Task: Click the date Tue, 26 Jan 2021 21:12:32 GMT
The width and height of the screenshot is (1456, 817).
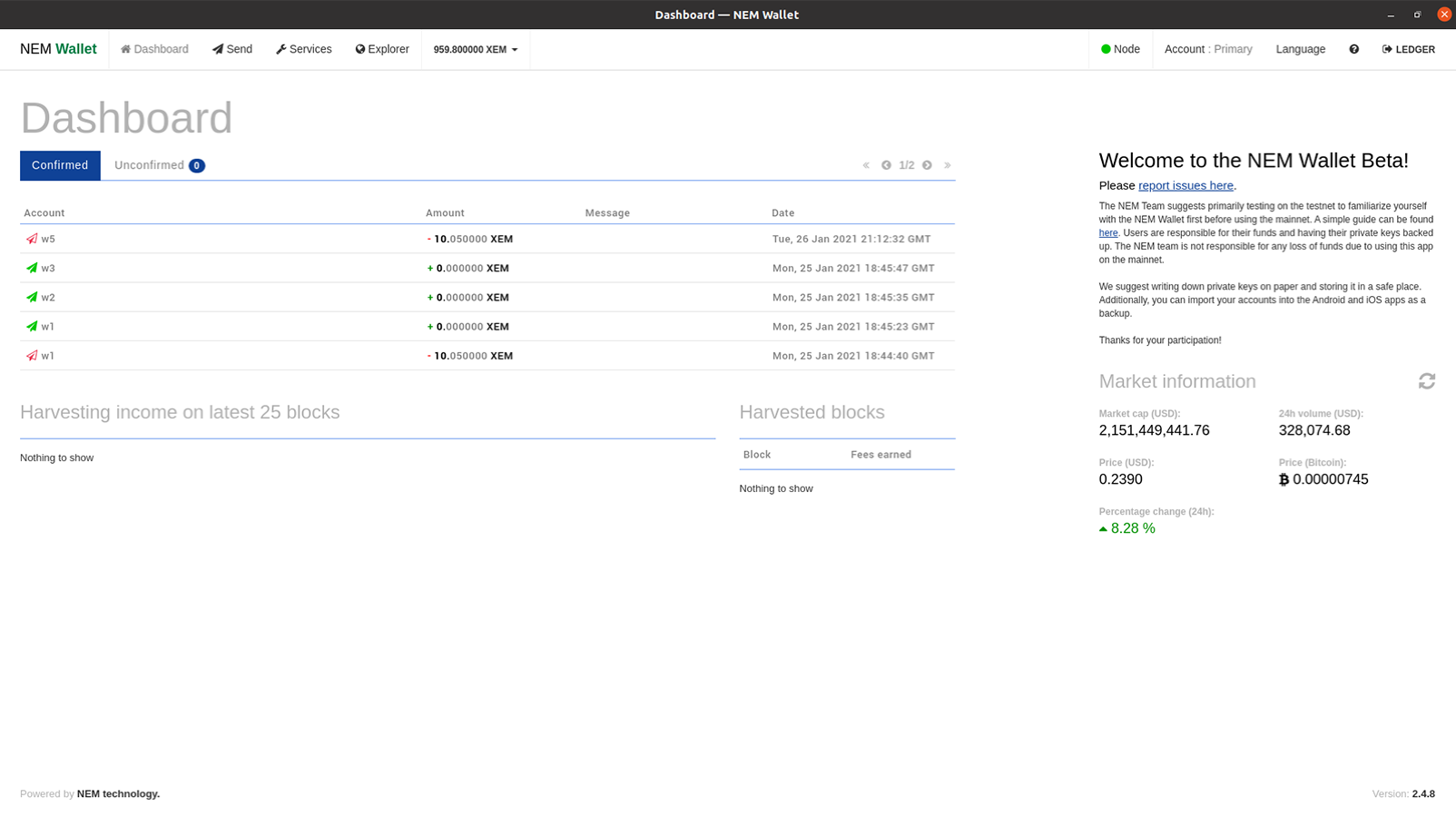Action: (x=851, y=239)
